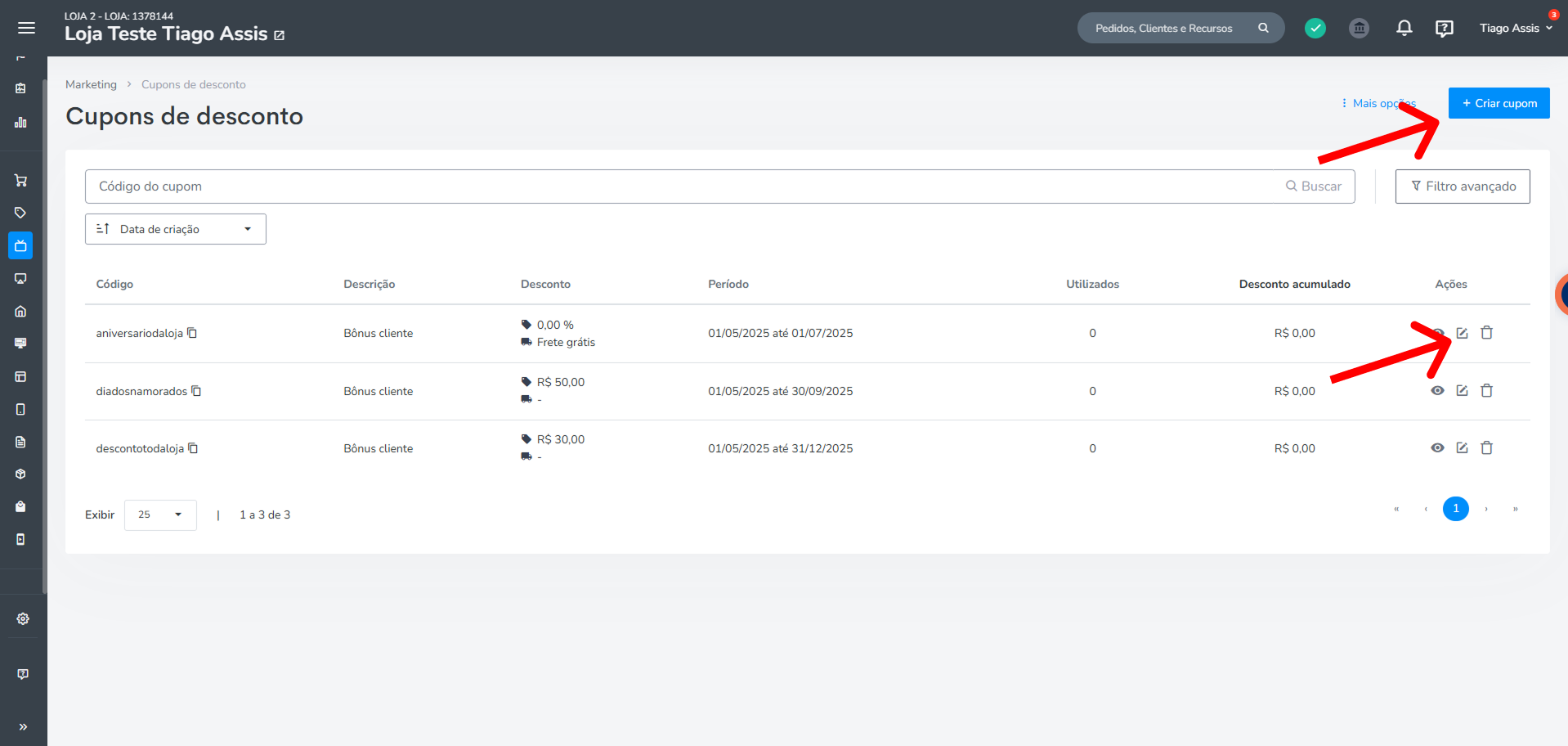The width and height of the screenshot is (1568, 746).
Task: Open the hamburger menu in the top bar
Action: (x=26, y=28)
